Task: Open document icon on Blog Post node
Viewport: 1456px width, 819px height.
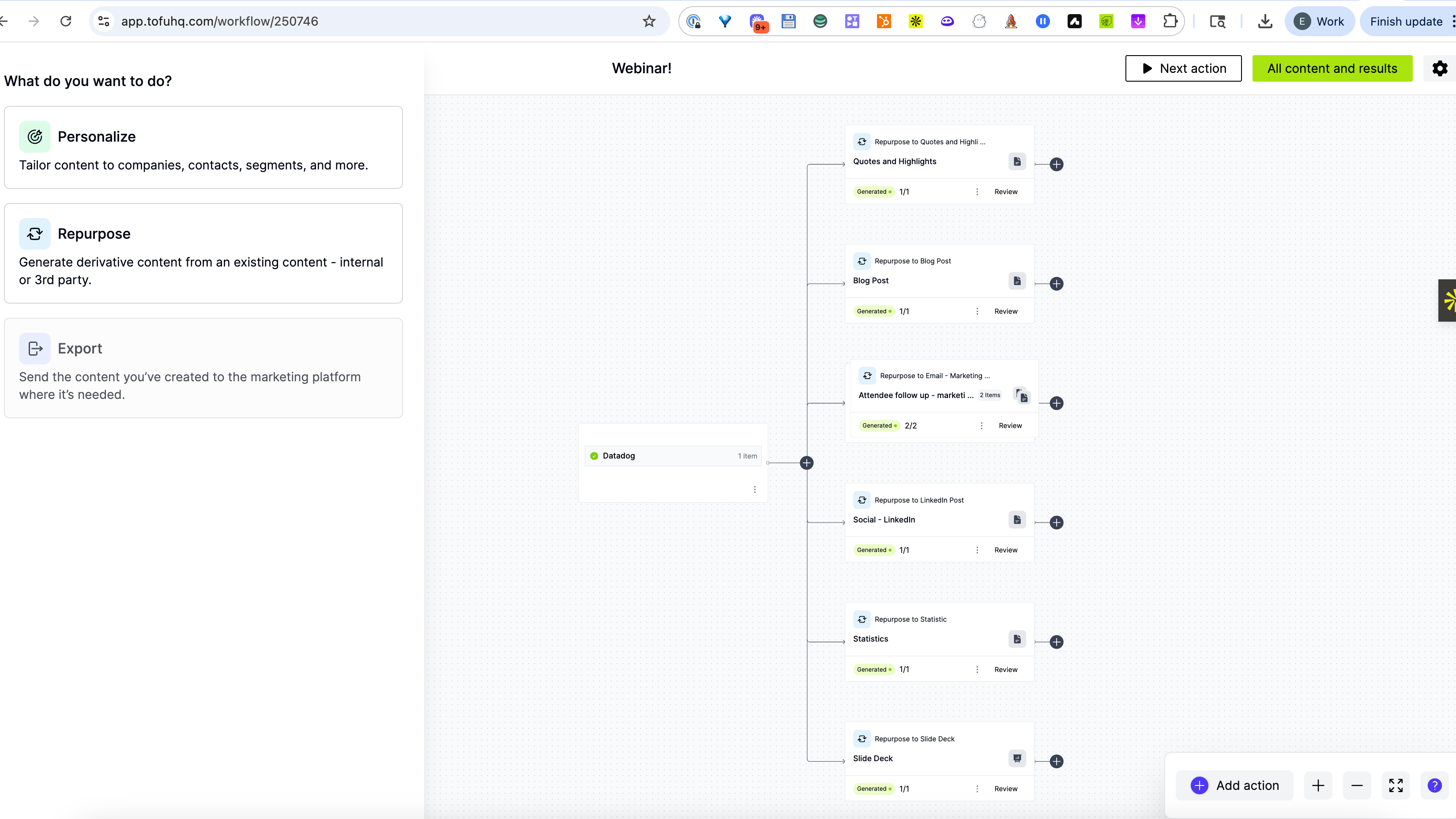Action: (1017, 280)
